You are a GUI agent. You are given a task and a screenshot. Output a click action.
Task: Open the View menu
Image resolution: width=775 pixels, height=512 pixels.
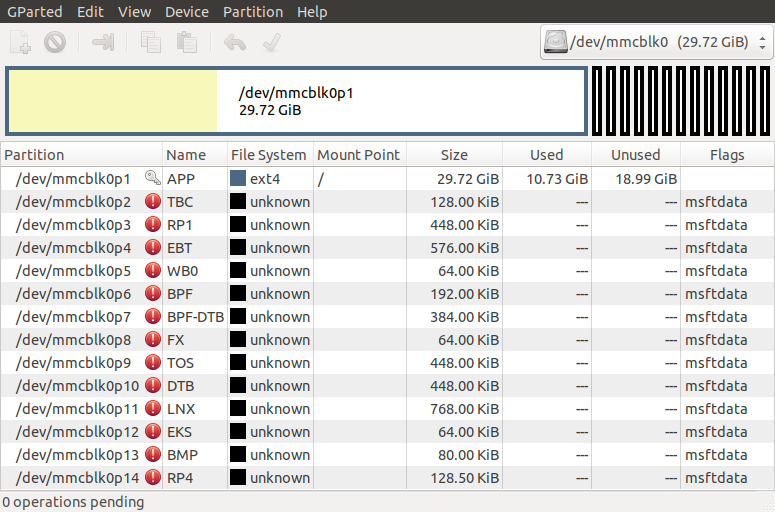tap(134, 11)
